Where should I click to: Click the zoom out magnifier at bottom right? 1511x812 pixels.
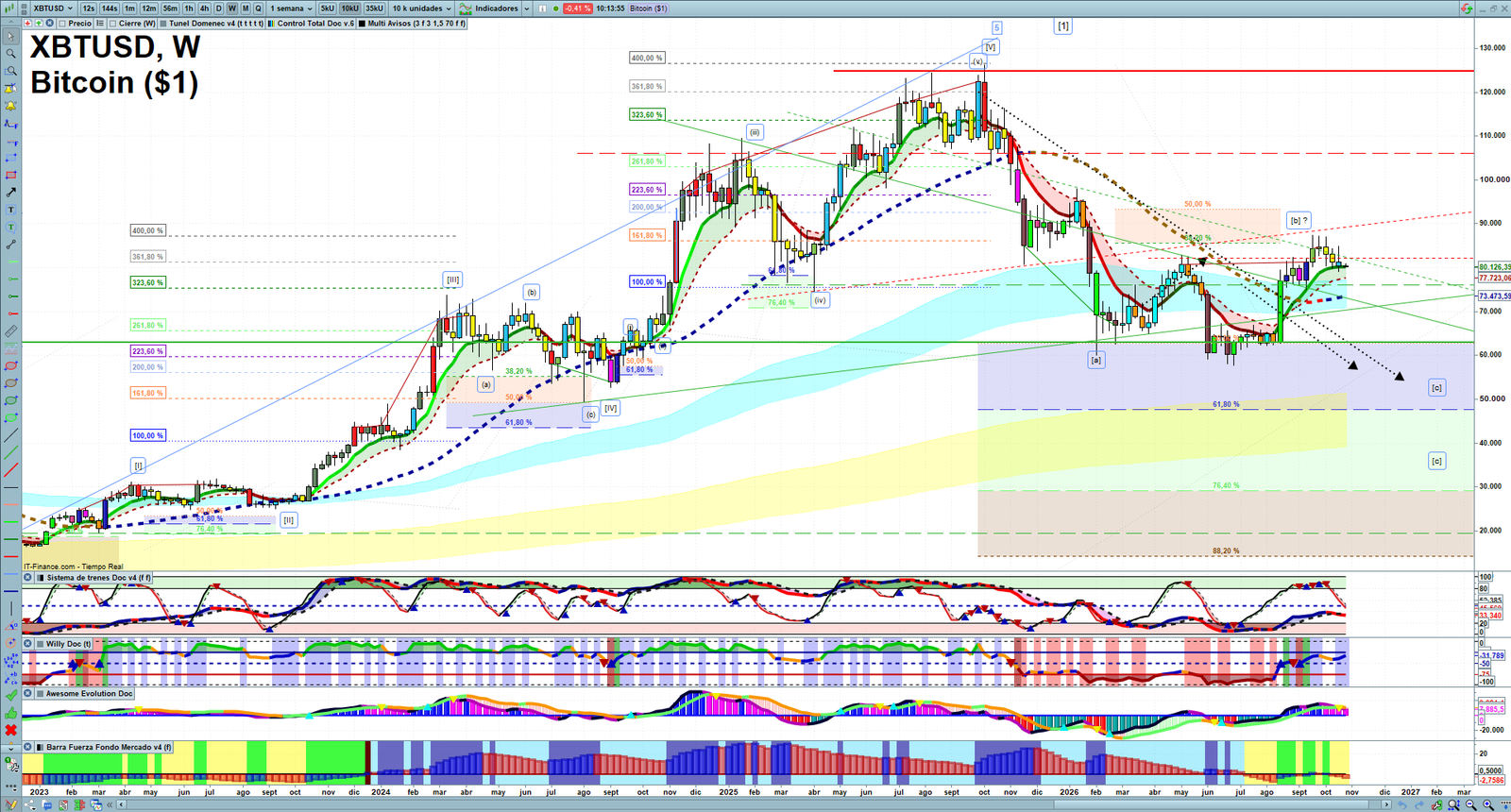1471,804
